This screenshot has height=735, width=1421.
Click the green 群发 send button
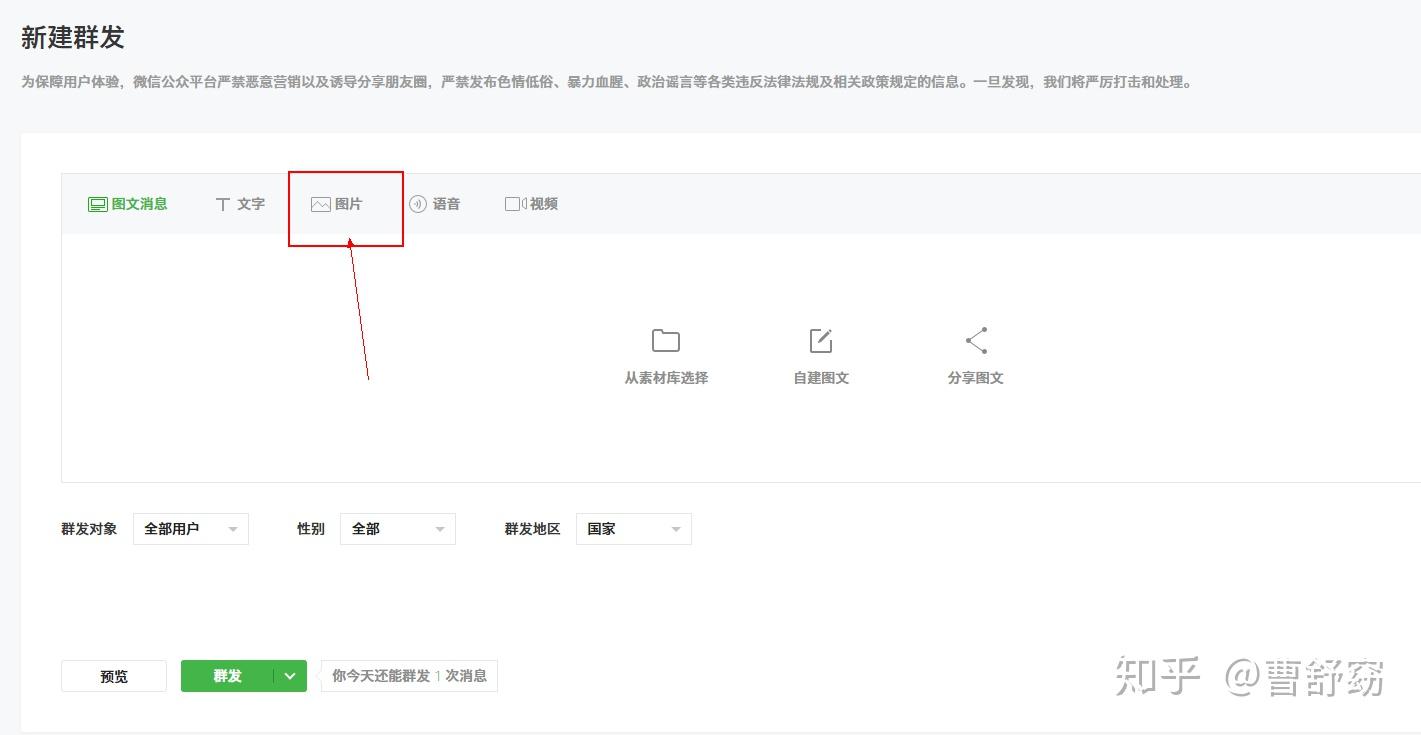point(228,676)
